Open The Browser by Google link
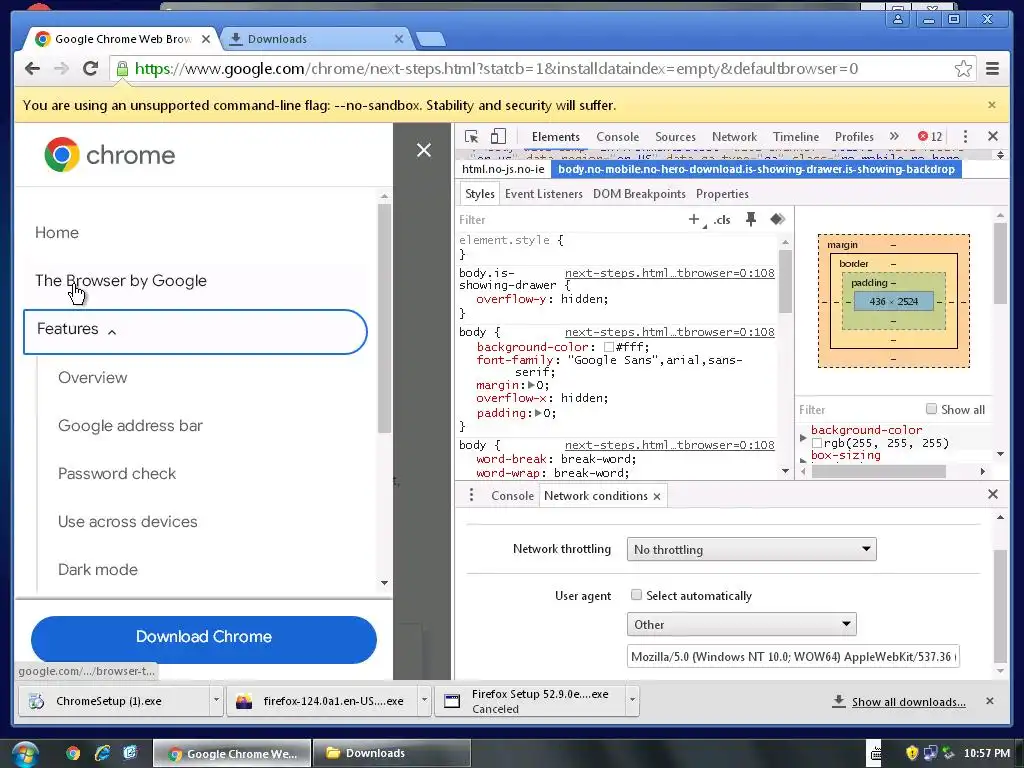Screen dimensions: 1024x768 121,281
